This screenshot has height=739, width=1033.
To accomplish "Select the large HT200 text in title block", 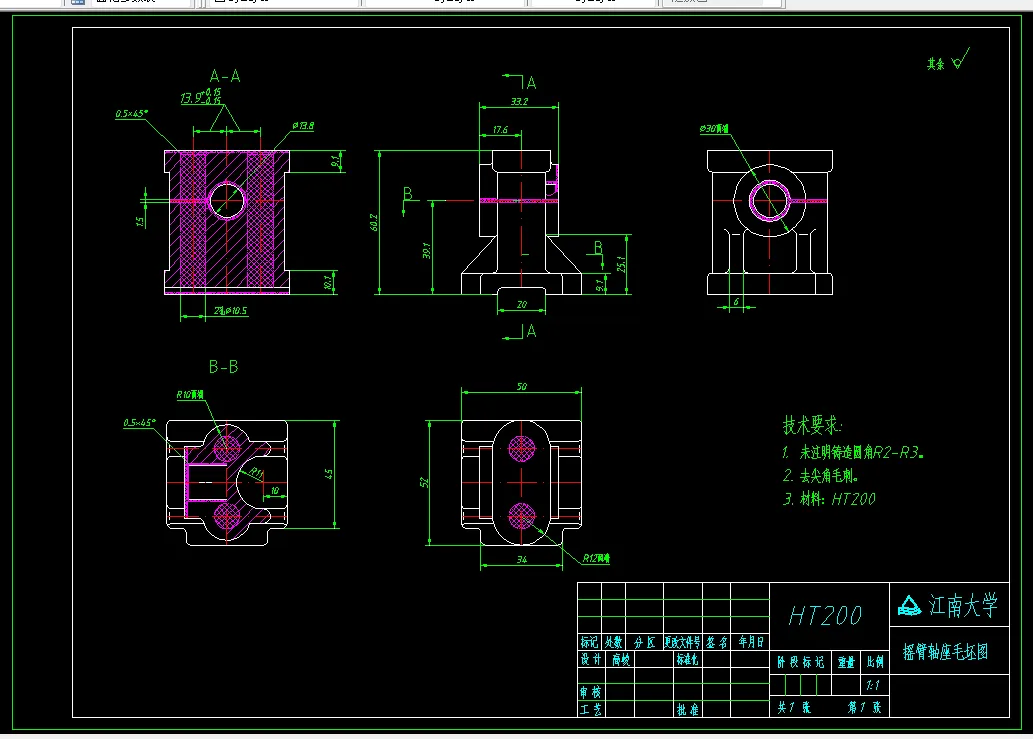I will (825, 616).
